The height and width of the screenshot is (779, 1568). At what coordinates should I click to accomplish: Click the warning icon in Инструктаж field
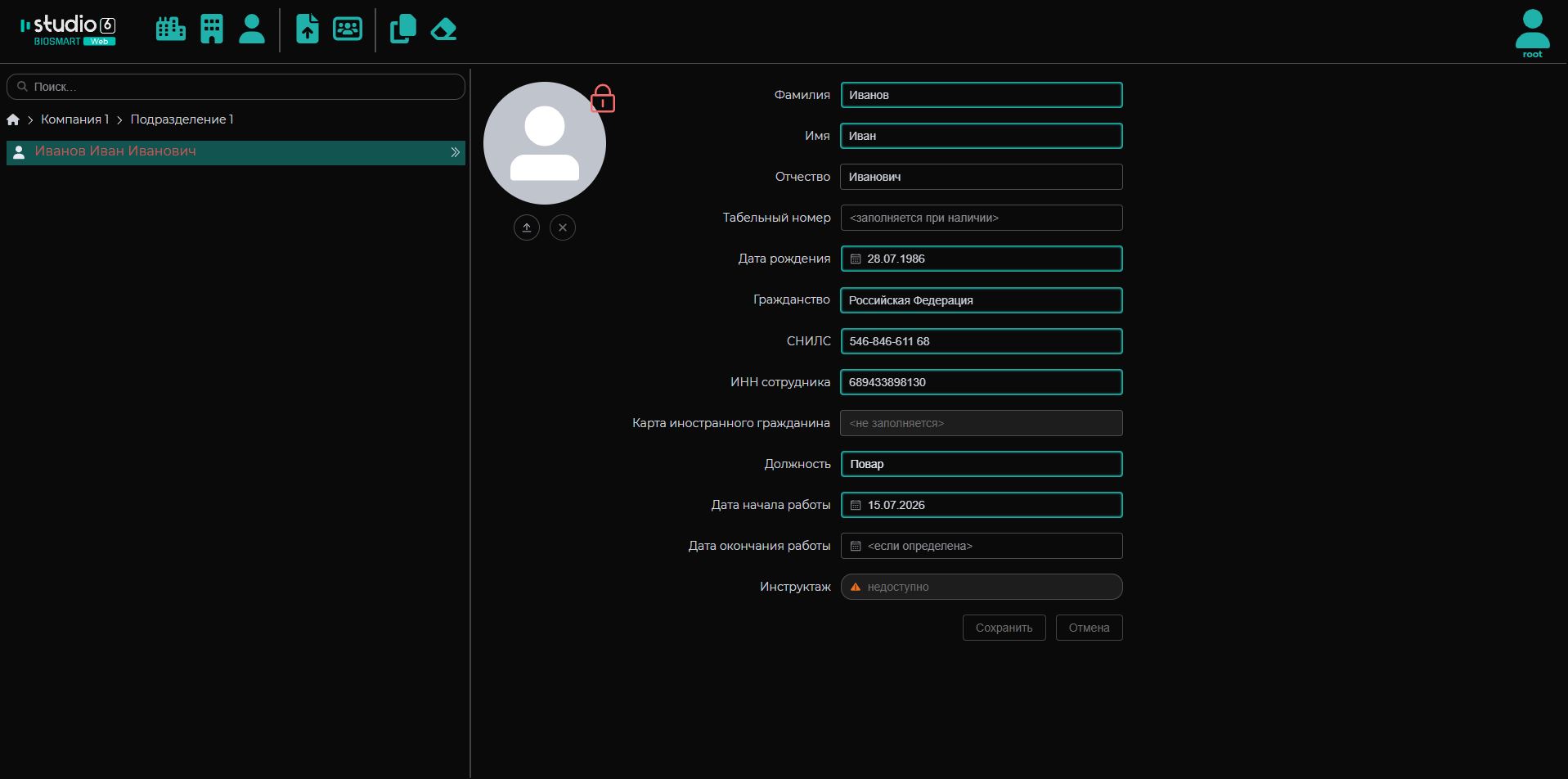point(856,587)
